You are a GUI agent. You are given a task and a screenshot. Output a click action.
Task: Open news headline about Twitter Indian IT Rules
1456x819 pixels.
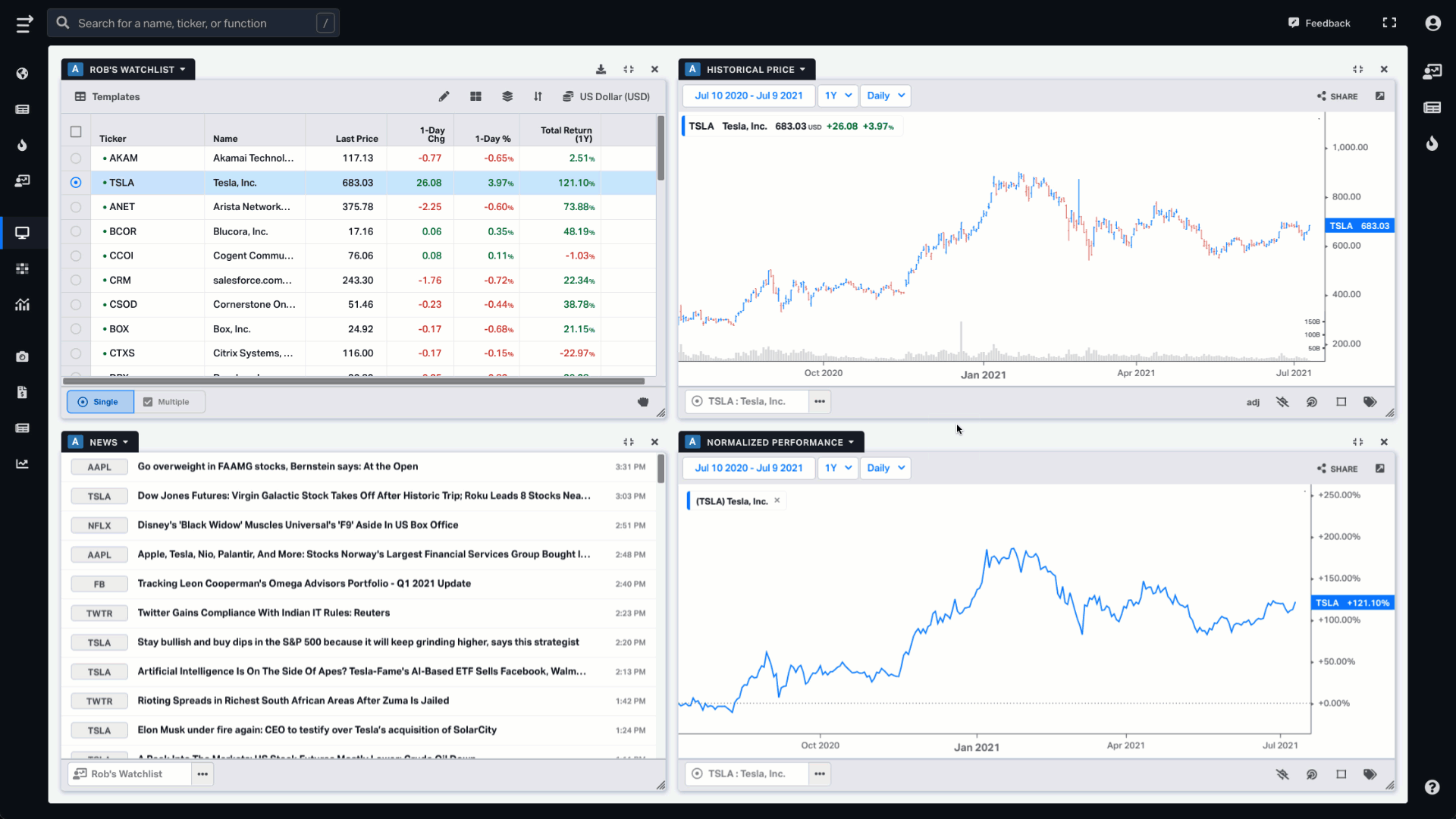263,613
